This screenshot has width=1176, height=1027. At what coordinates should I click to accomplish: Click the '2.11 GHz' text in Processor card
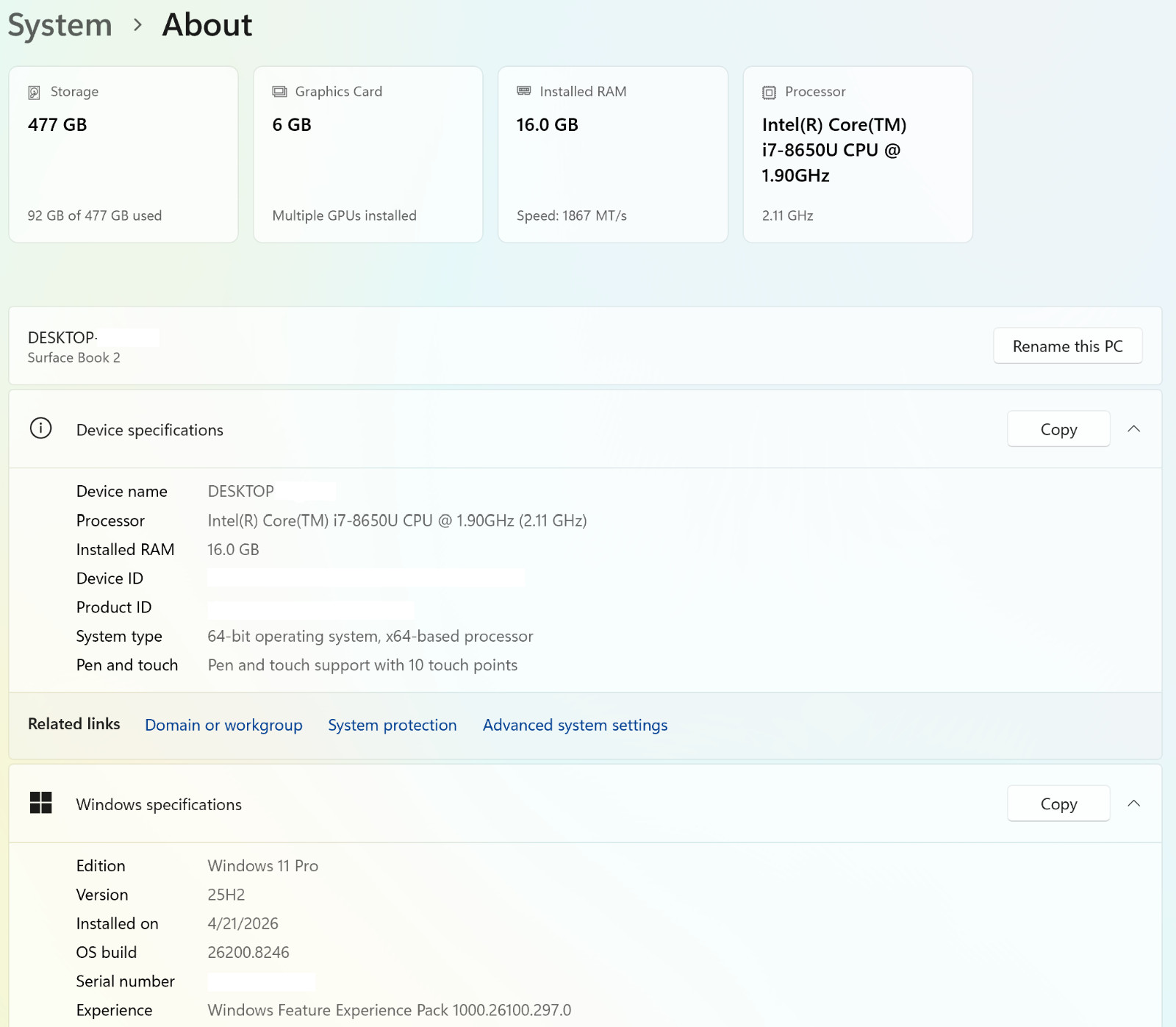[787, 215]
